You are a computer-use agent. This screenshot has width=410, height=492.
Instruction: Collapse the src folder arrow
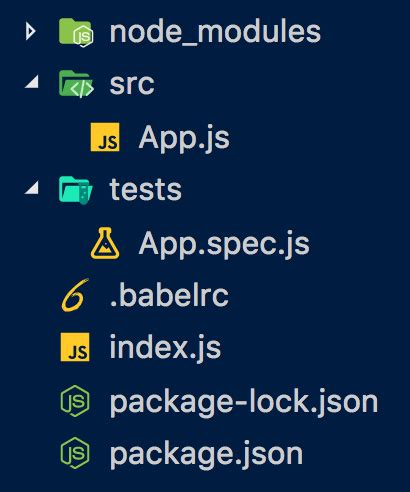pyautogui.click(x=32, y=82)
